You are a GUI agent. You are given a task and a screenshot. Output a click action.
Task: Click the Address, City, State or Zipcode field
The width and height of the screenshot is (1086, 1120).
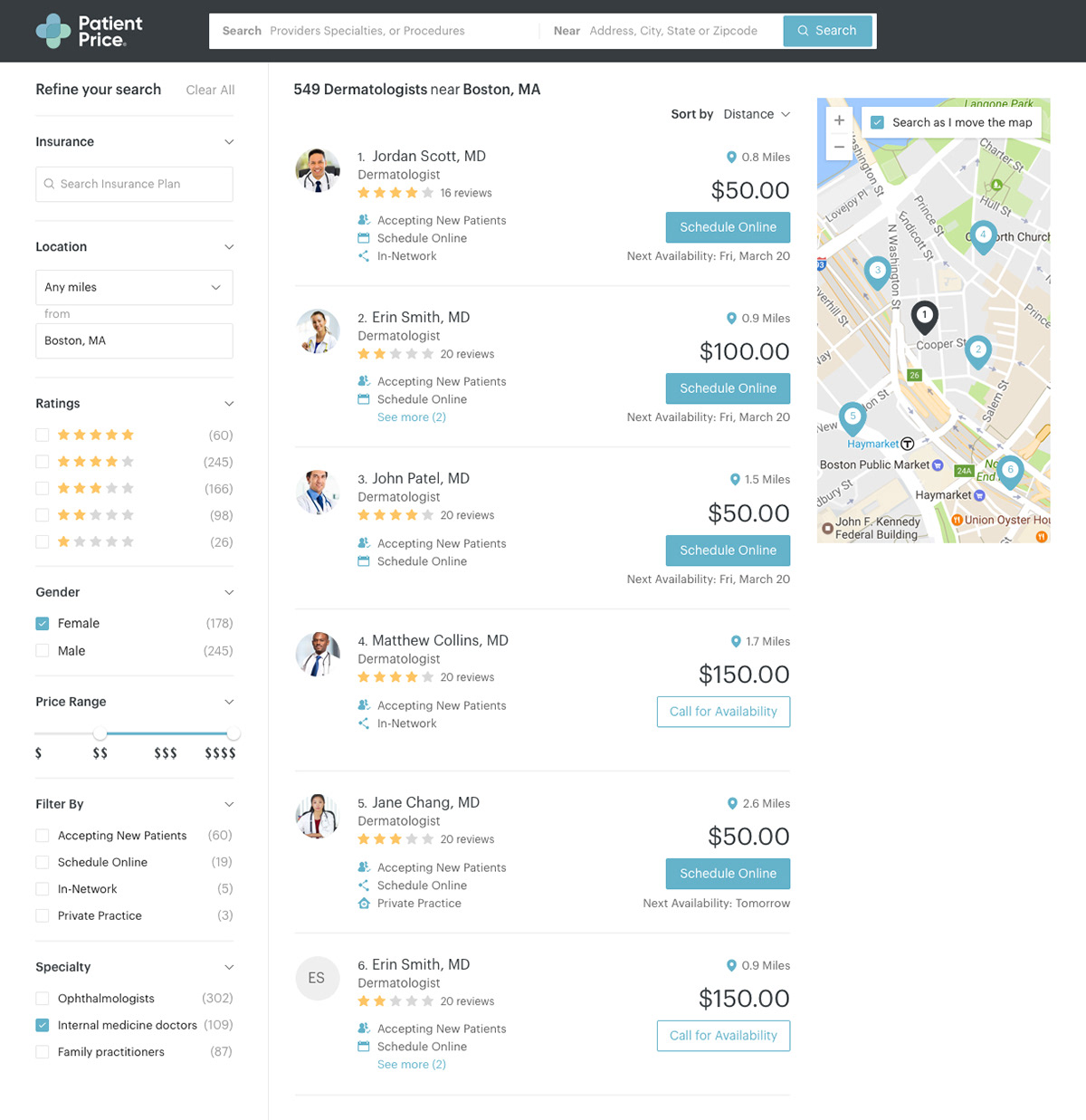662,31
